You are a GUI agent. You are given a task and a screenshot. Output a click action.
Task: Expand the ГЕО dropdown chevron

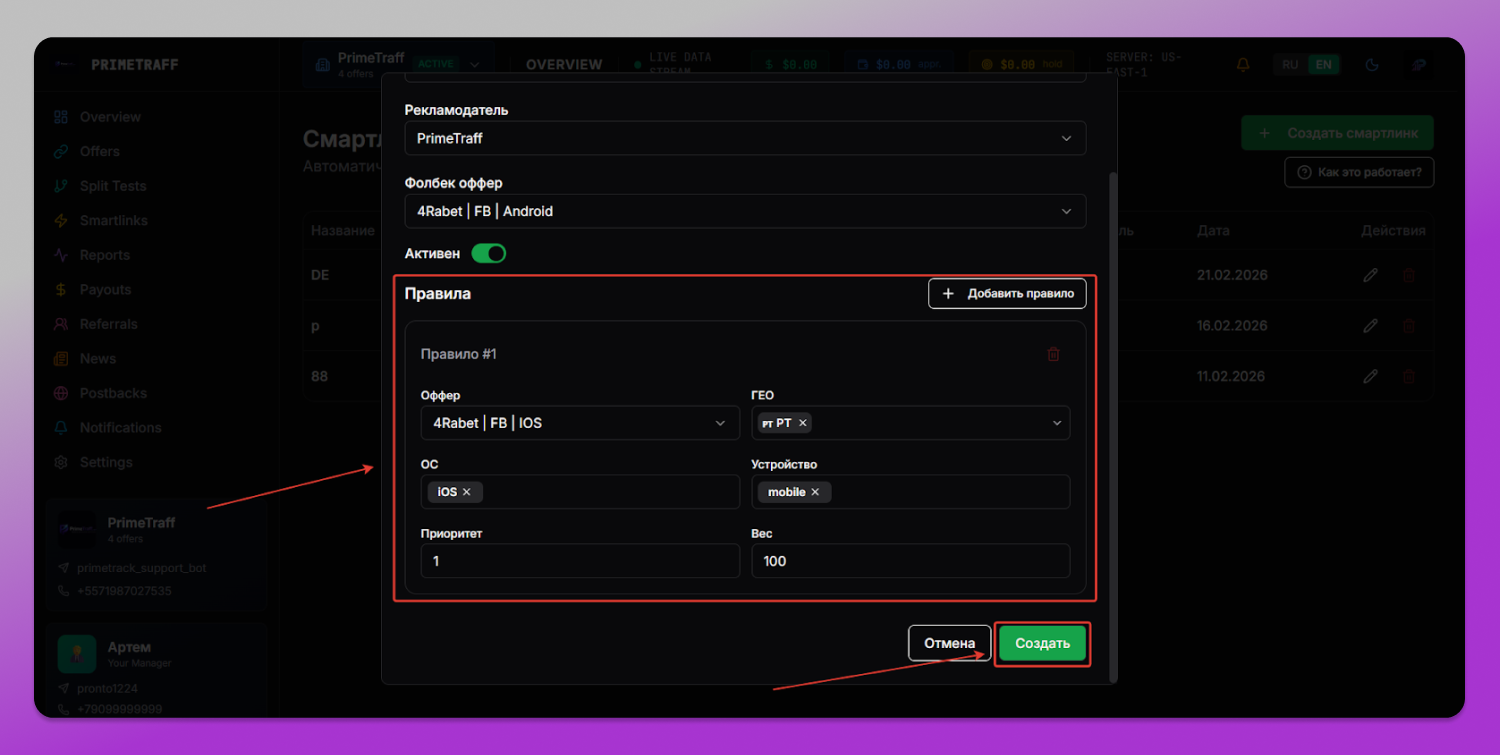(x=1057, y=423)
